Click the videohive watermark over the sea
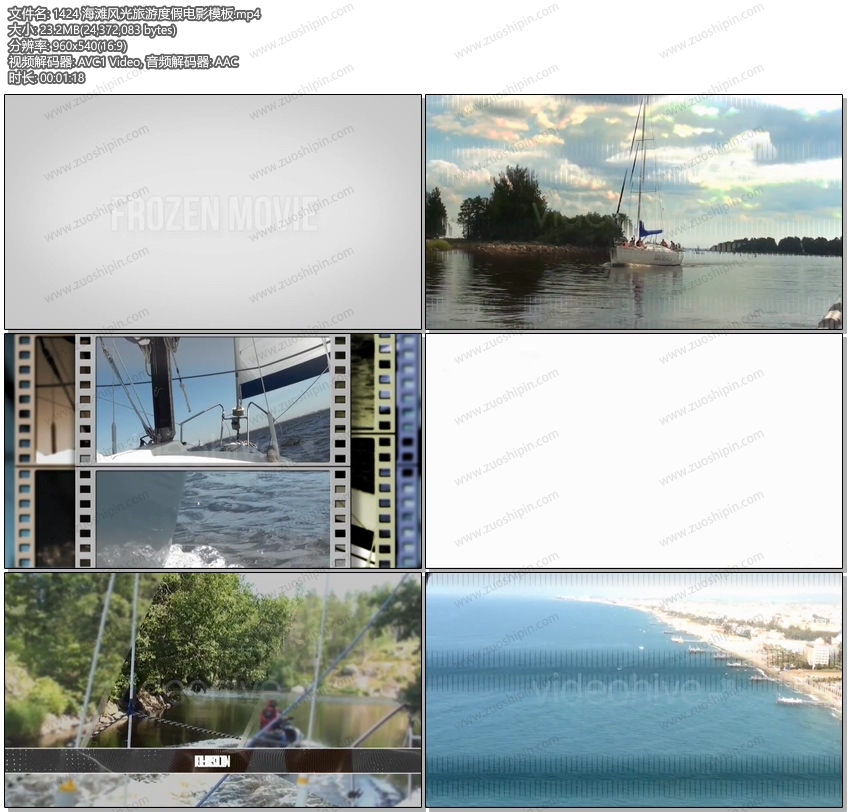Screen dimensions: 848x812 click(614, 688)
